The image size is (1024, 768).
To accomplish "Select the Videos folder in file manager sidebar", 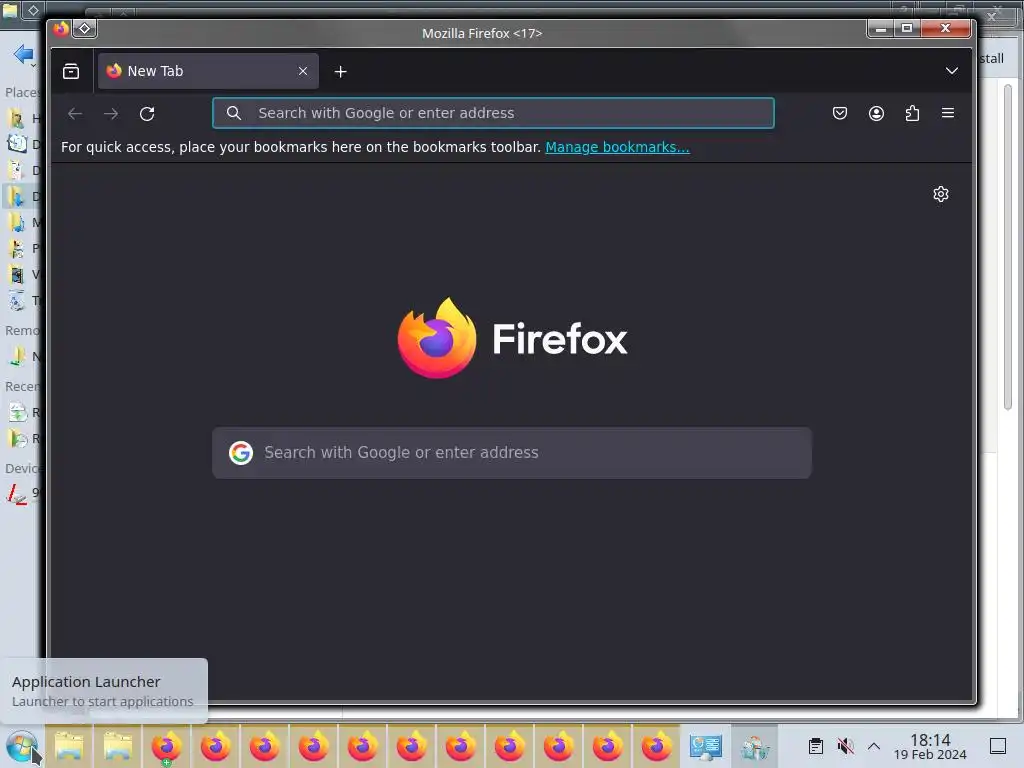I will point(24,274).
